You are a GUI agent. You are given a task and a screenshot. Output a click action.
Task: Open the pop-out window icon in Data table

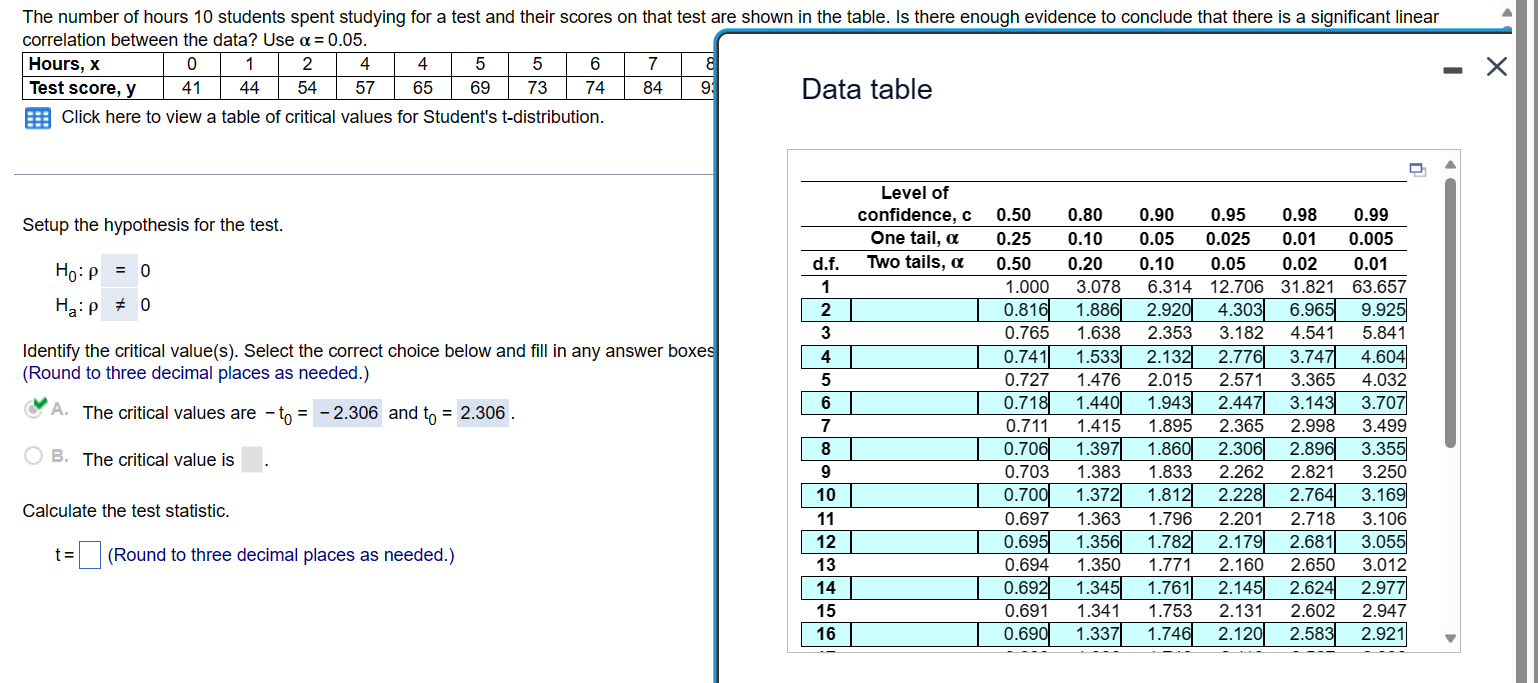pyautogui.click(x=1417, y=170)
